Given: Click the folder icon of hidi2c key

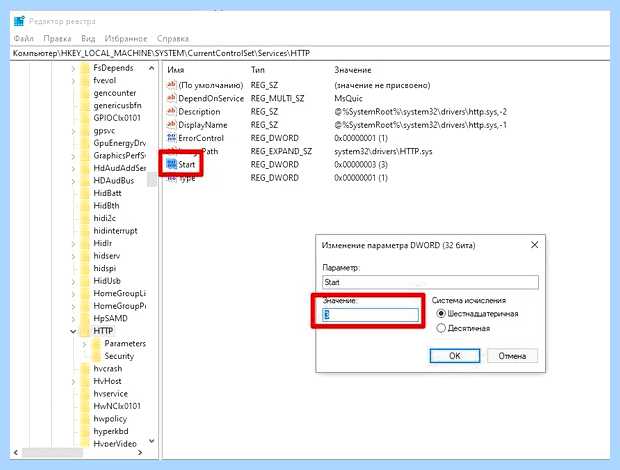Looking at the screenshot, I should [x=85, y=219].
